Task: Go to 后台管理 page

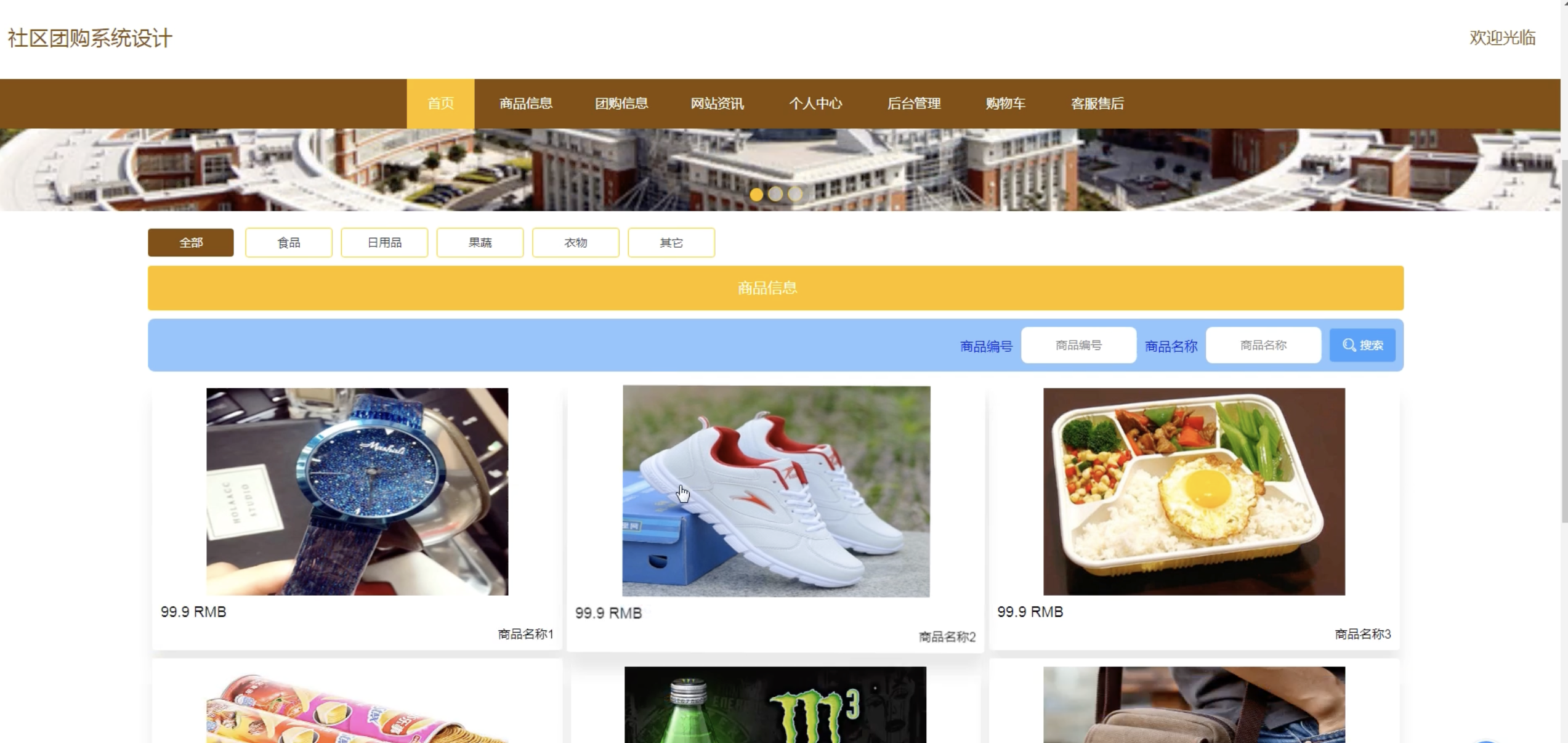Action: tap(914, 104)
